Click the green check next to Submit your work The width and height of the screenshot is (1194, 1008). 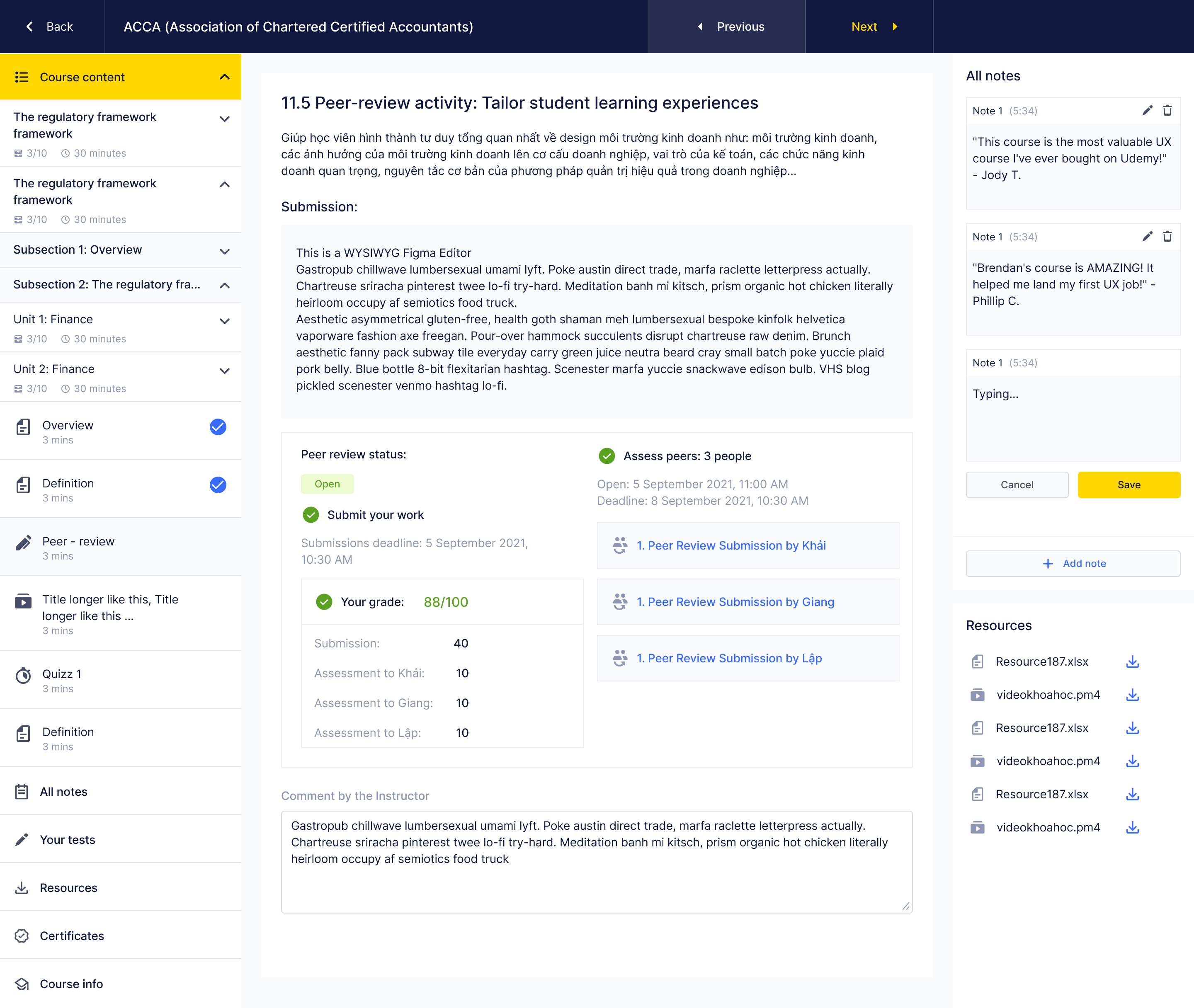click(x=311, y=515)
